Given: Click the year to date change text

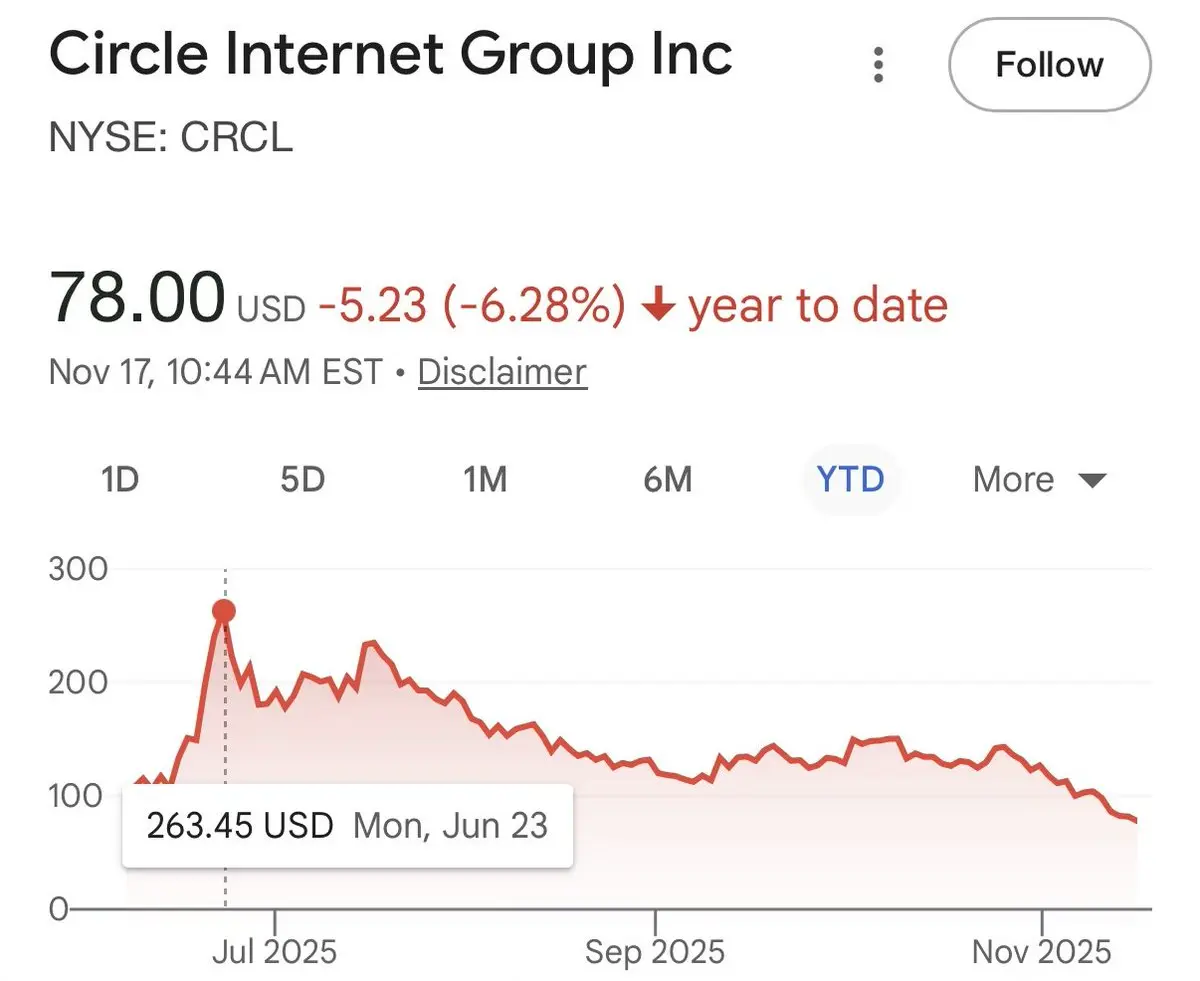Looking at the screenshot, I should 817,305.
